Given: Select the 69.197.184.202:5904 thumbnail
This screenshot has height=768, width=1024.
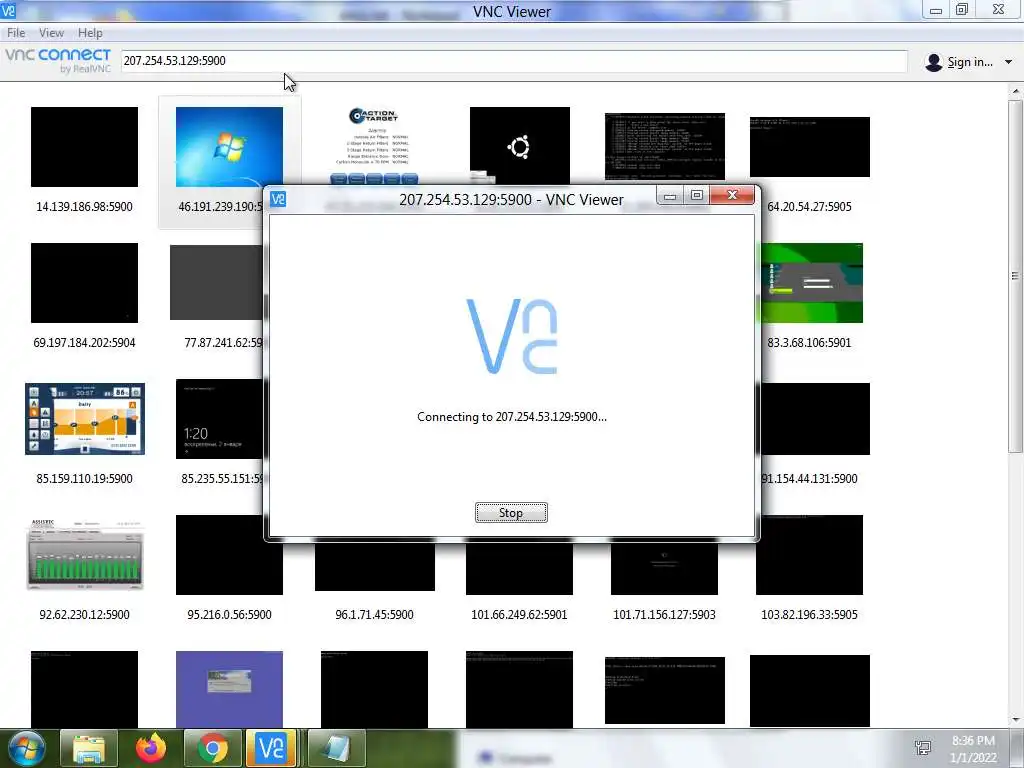Looking at the screenshot, I should (84, 283).
